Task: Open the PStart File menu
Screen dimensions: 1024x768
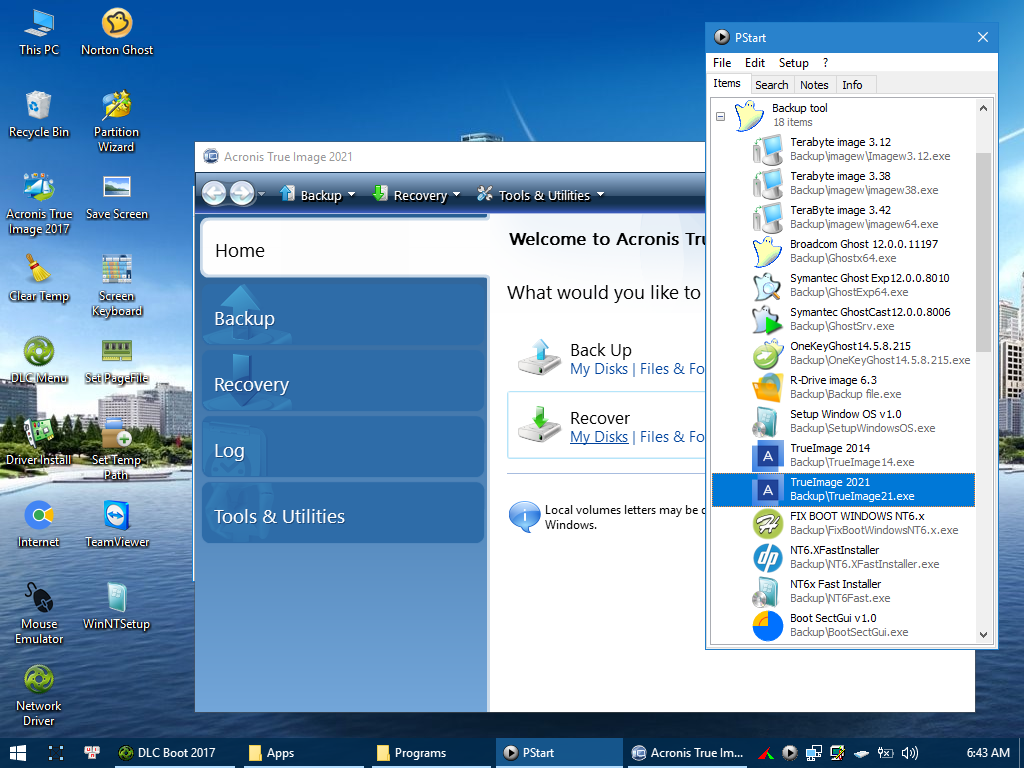Action: (722, 63)
